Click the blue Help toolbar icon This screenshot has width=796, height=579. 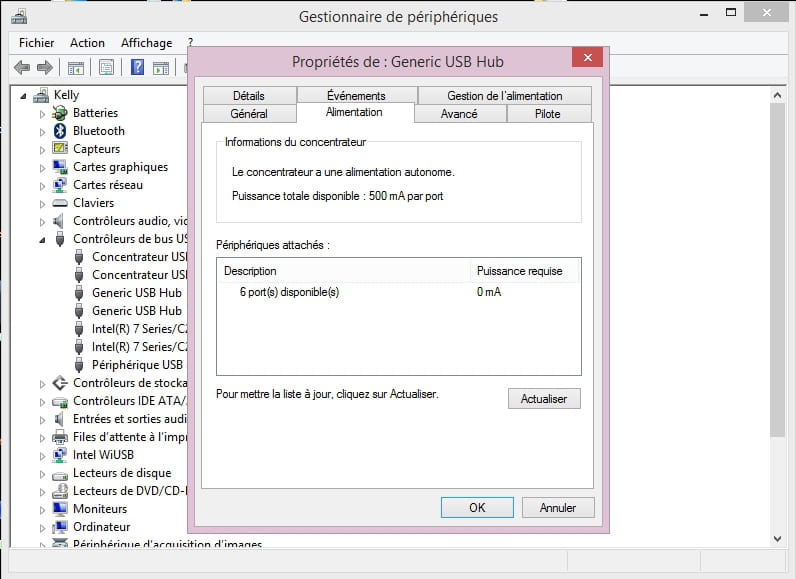click(x=136, y=68)
